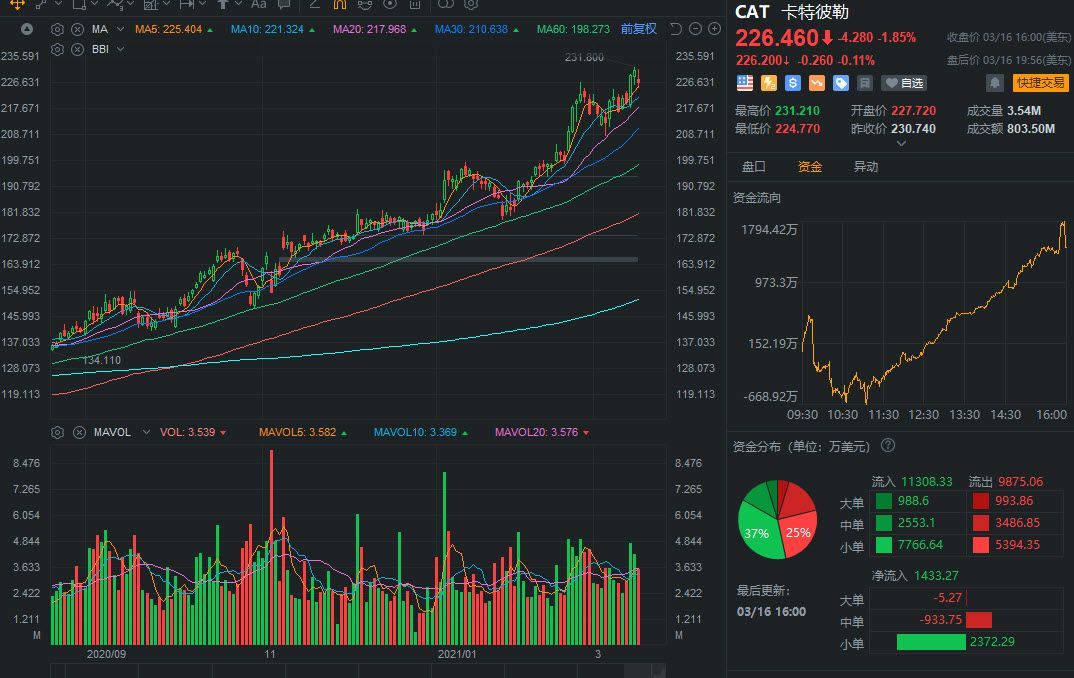The image size is (1074, 678).
Task: Open the MA indicator dropdown arrow
Action: 121,29
